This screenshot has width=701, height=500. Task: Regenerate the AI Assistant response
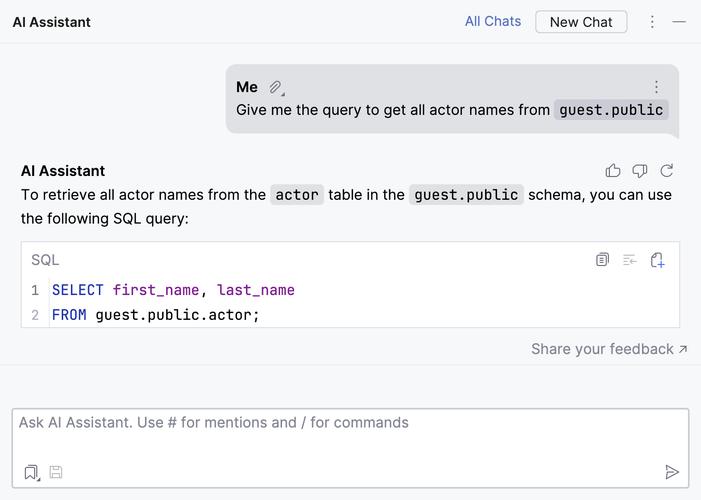click(x=667, y=170)
